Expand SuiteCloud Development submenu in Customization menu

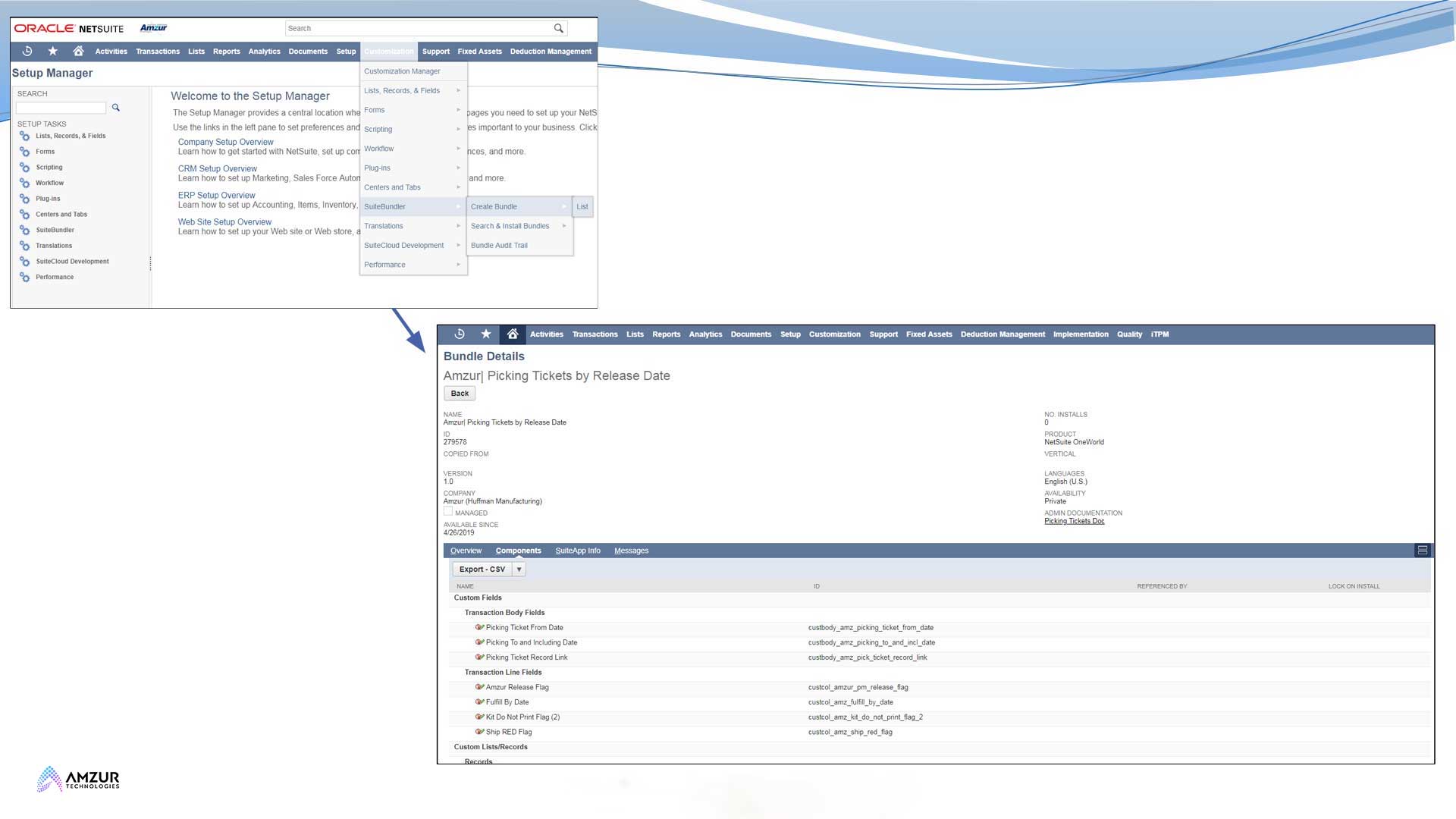[458, 246]
